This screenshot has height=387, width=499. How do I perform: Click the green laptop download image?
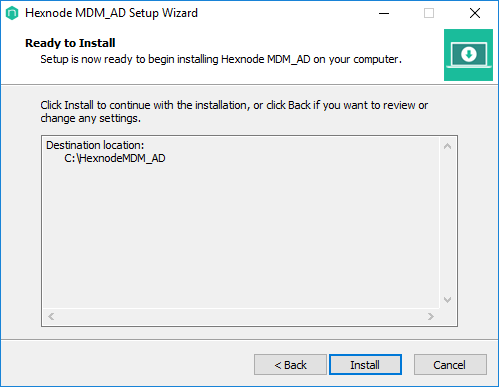(468, 55)
